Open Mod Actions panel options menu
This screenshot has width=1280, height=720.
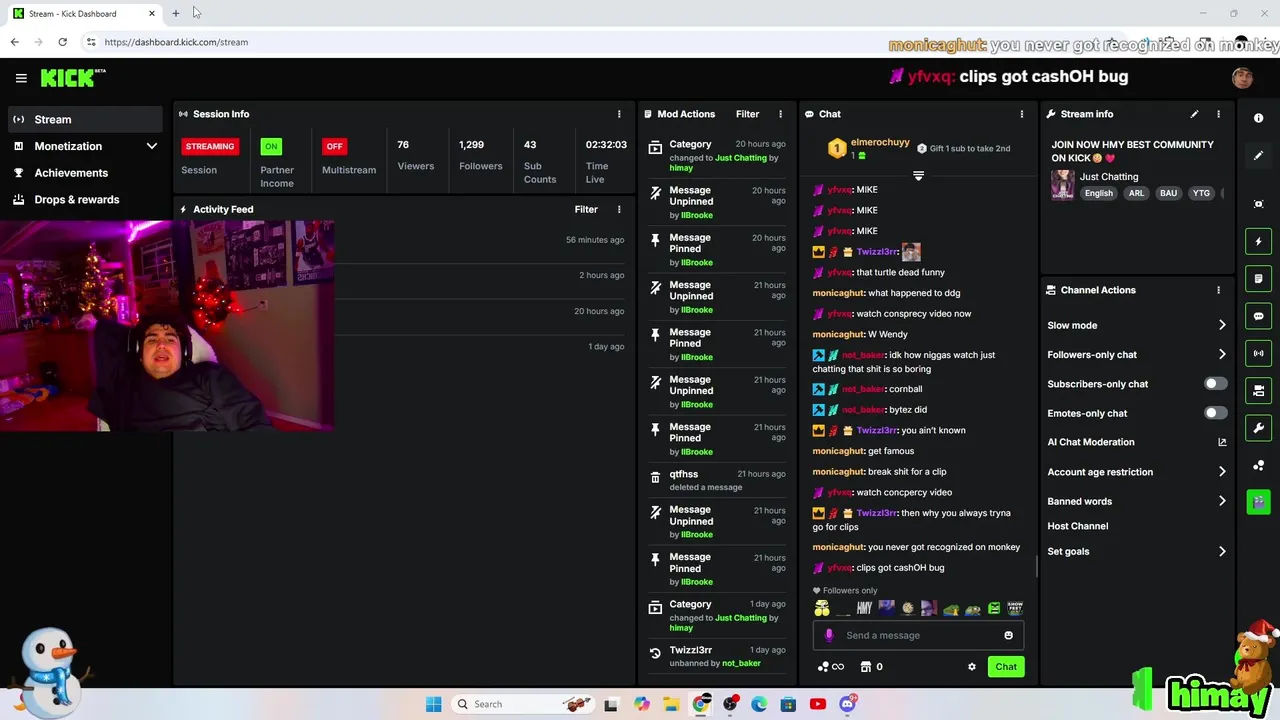[x=780, y=114]
